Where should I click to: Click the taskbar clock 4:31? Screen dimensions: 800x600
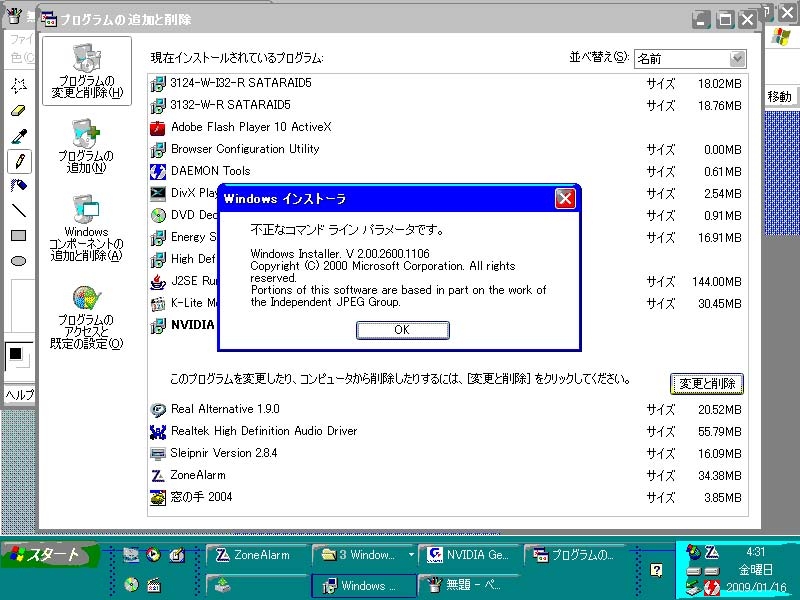coord(756,552)
